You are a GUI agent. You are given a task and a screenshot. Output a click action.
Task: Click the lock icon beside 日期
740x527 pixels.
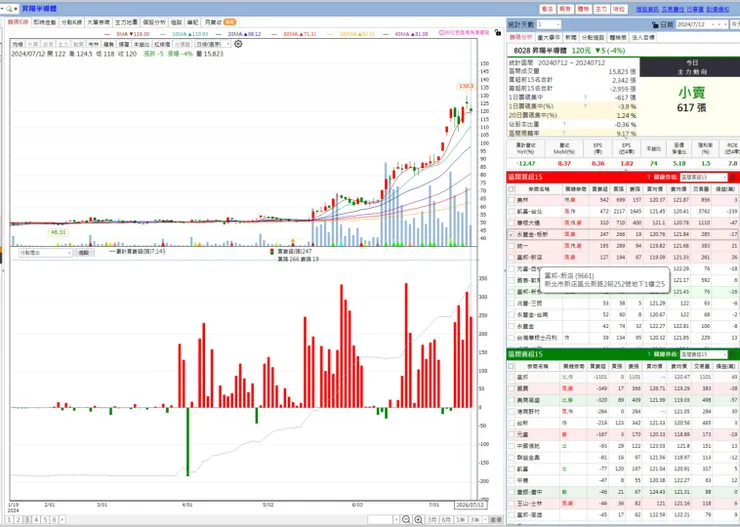click(x=655, y=25)
